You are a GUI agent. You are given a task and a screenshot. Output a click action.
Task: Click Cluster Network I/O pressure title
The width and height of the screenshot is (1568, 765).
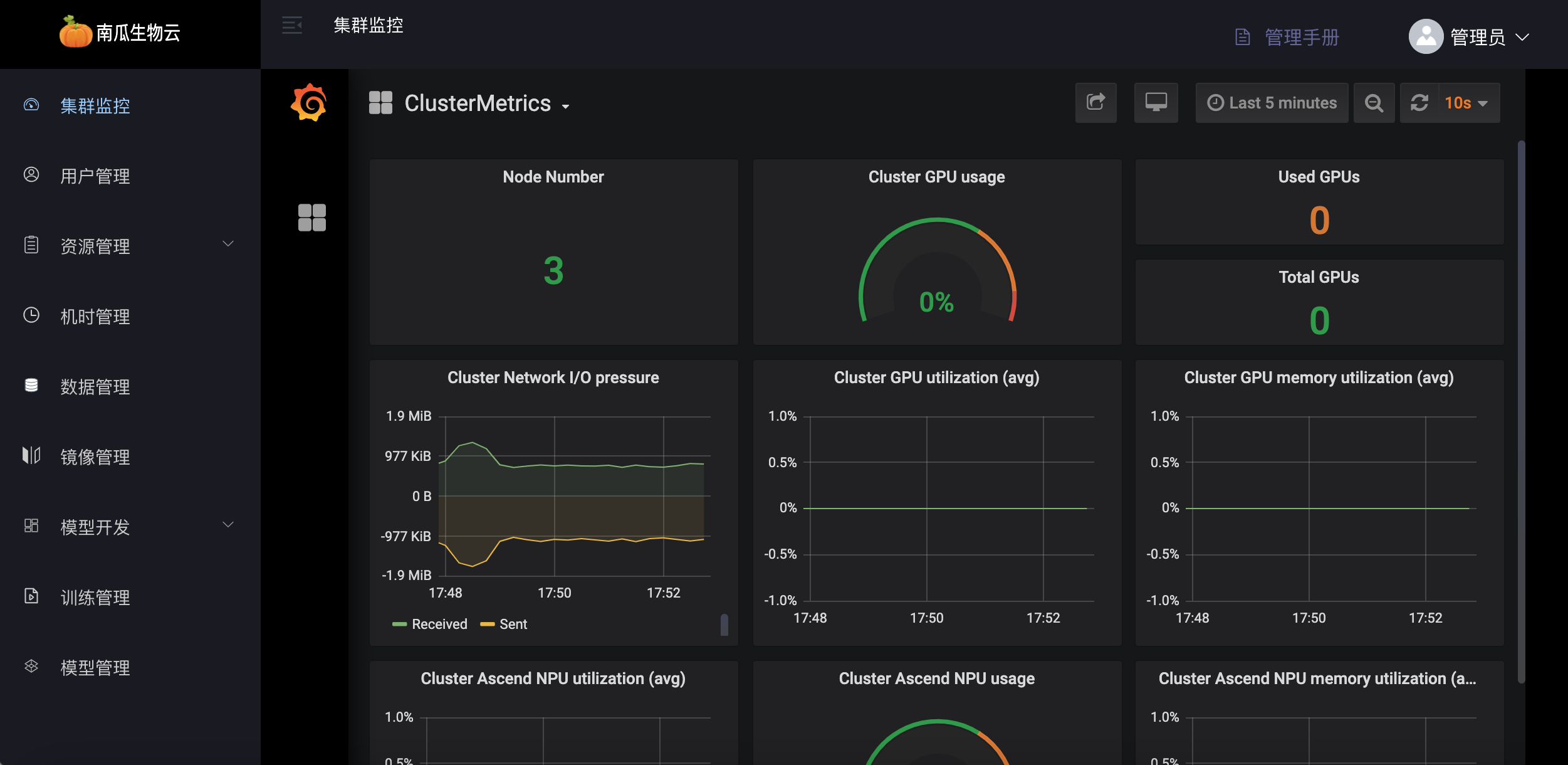[x=553, y=377]
